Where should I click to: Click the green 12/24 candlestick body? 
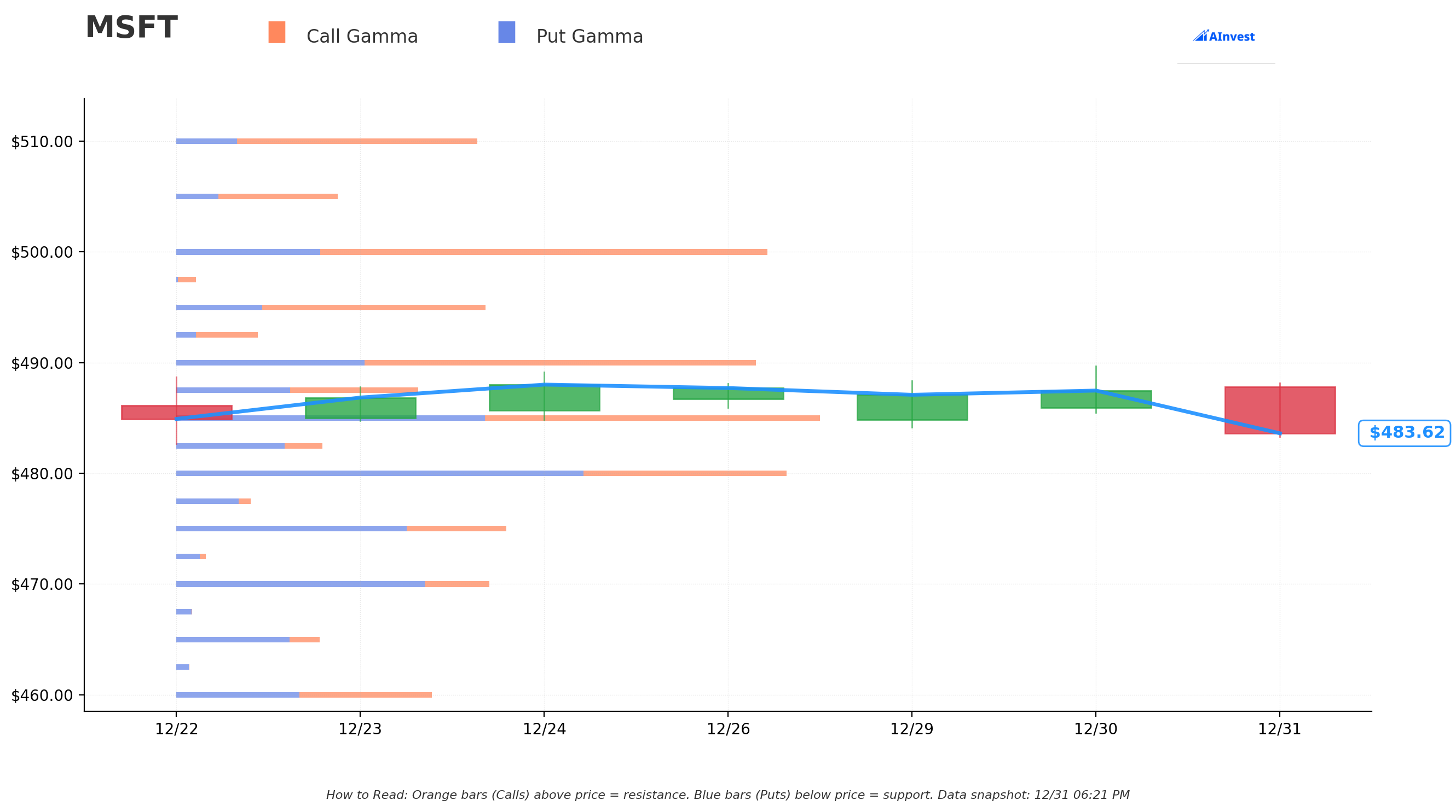(544, 398)
